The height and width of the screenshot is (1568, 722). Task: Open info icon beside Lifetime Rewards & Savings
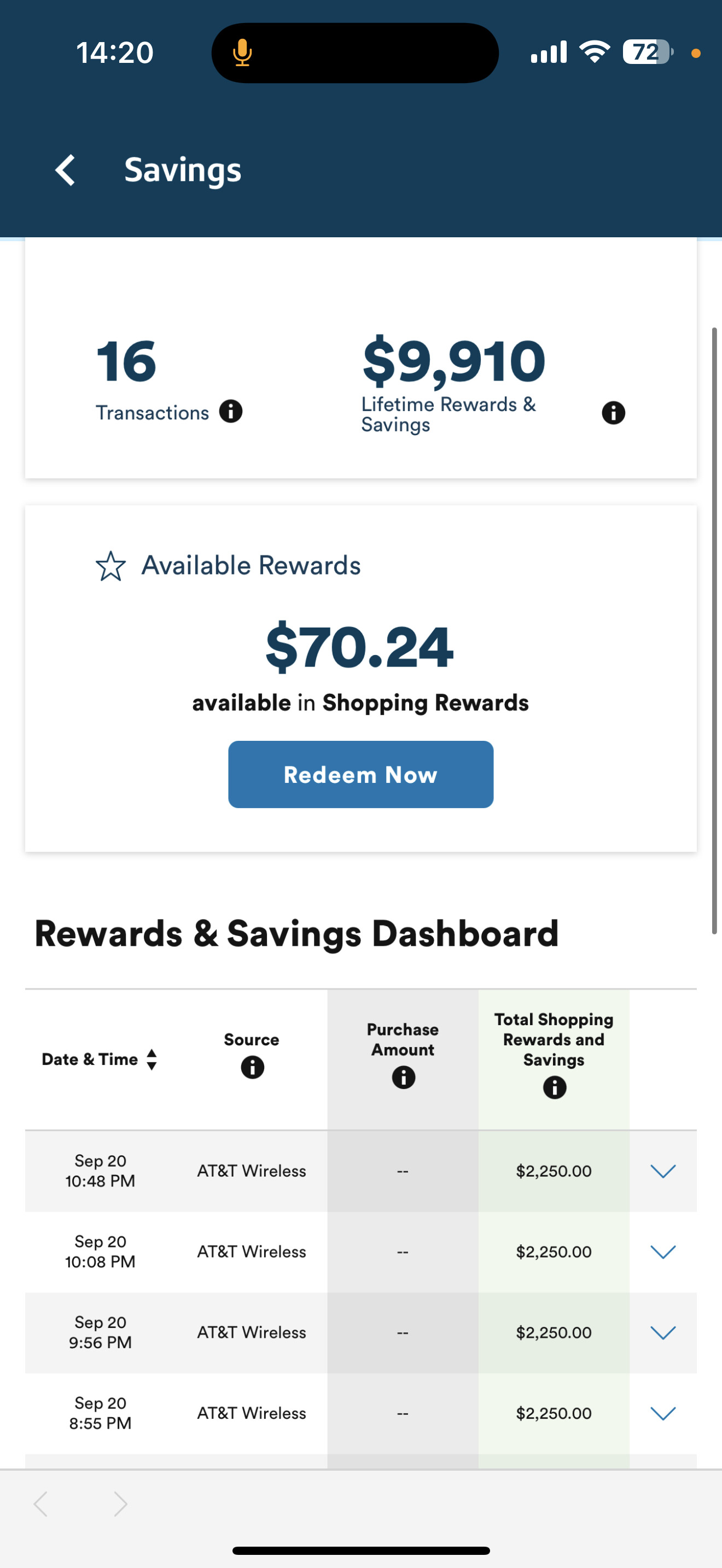(x=613, y=413)
